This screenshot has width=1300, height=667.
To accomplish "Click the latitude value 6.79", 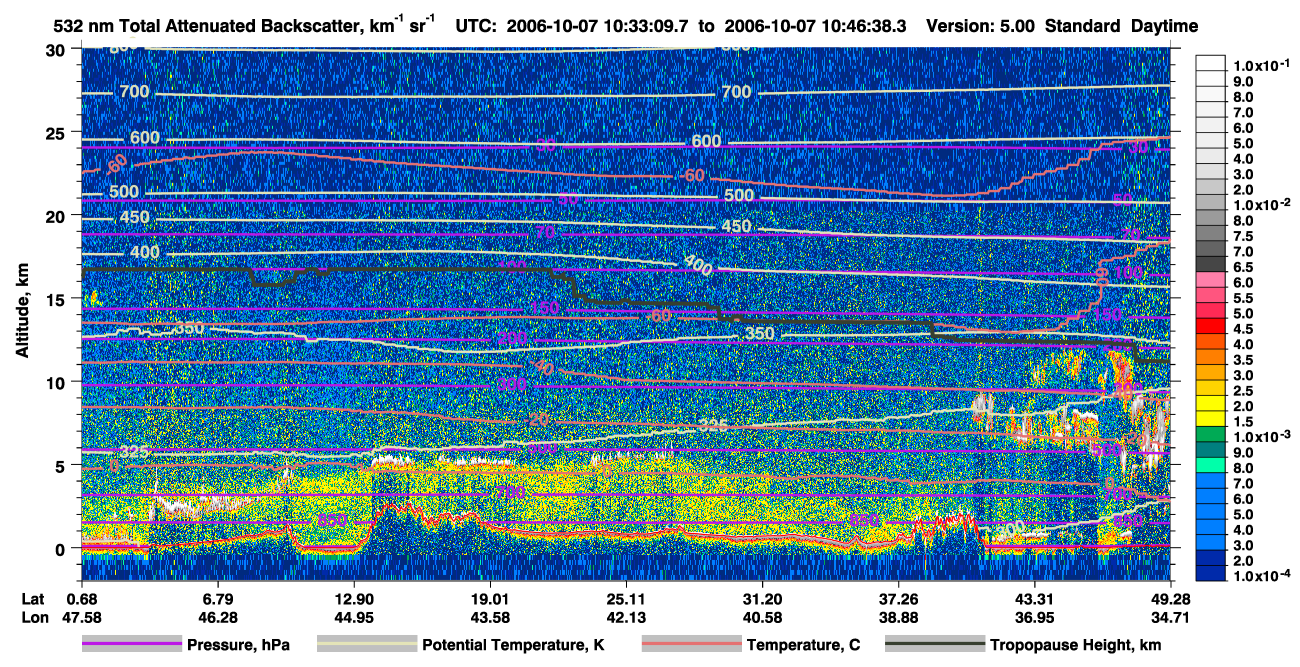I will pyautogui.click(x=218, y=599).
